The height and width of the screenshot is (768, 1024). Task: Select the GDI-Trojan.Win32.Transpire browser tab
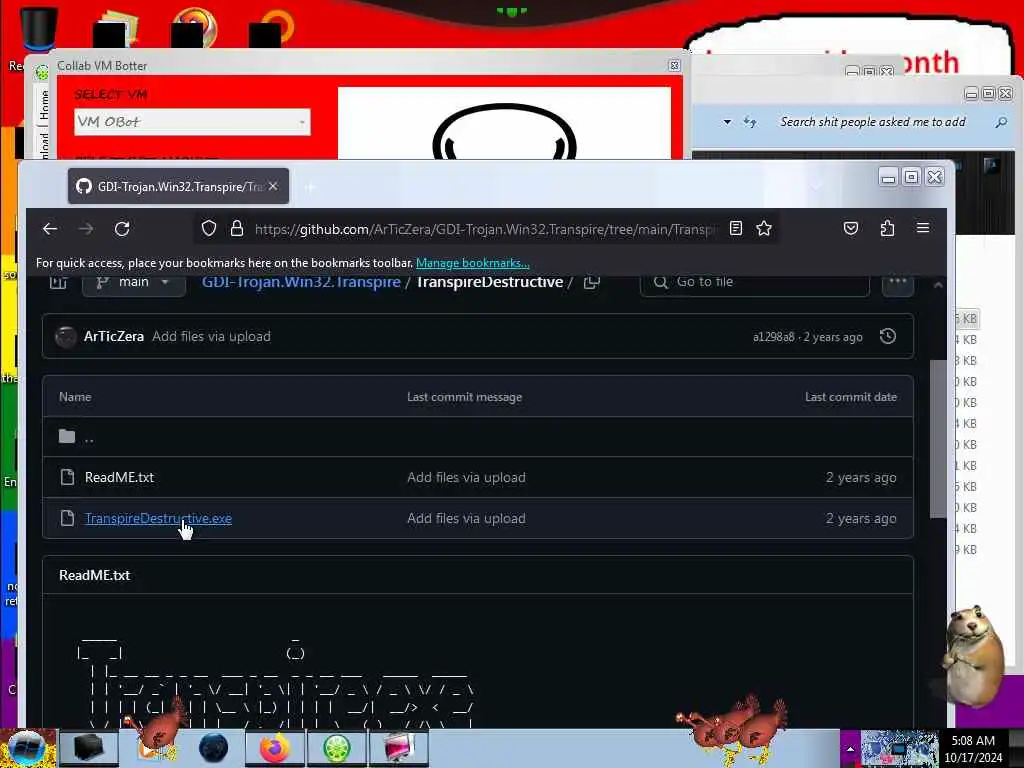point(178,187)
